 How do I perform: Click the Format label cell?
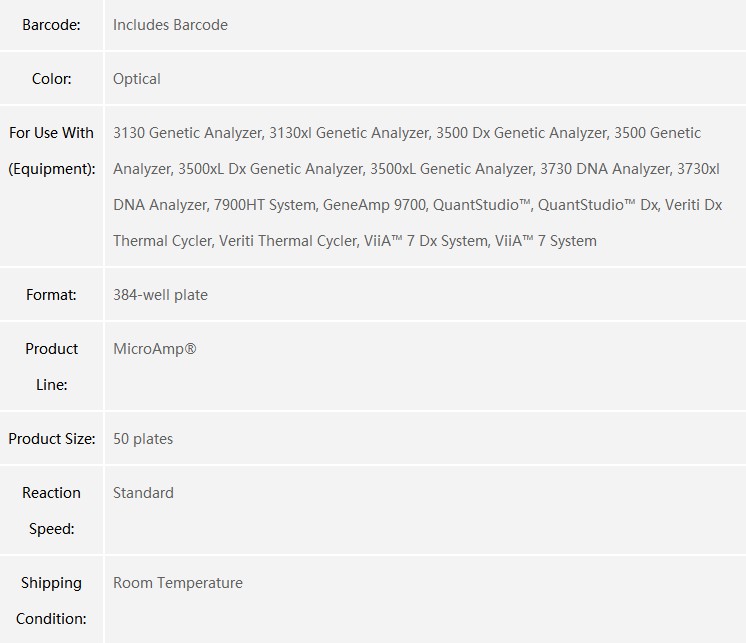(51, 295)
